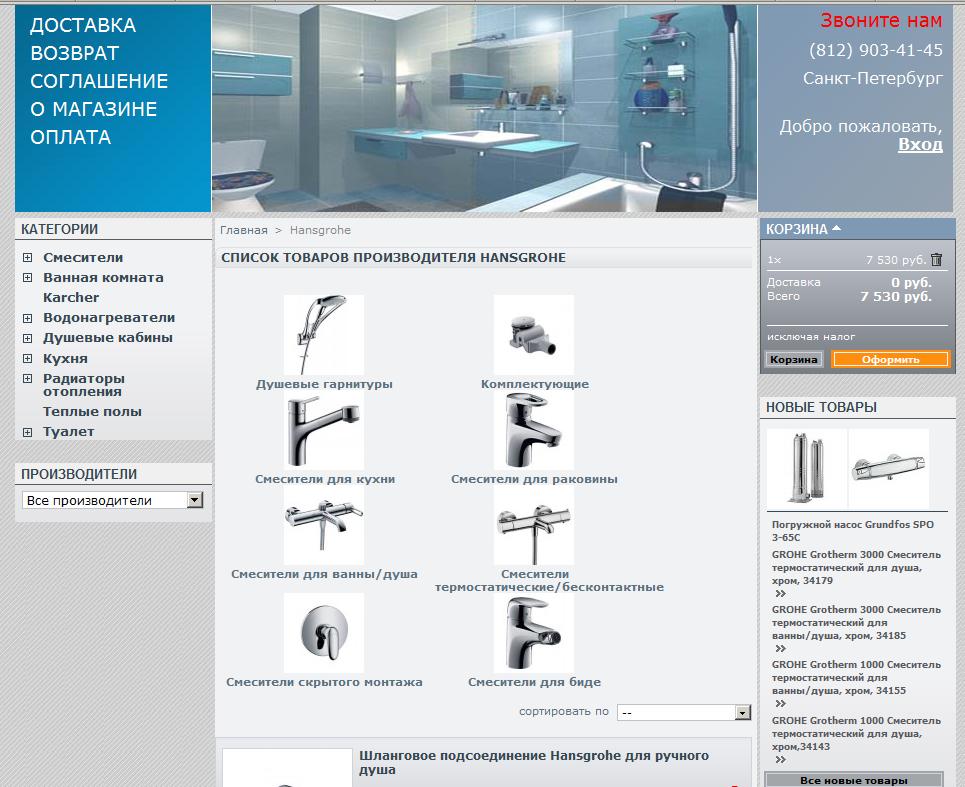Image resolution: width=965 pixels, height=787 pixels.
Task: Click the Комплектующие text link
Action: (535, 384)
